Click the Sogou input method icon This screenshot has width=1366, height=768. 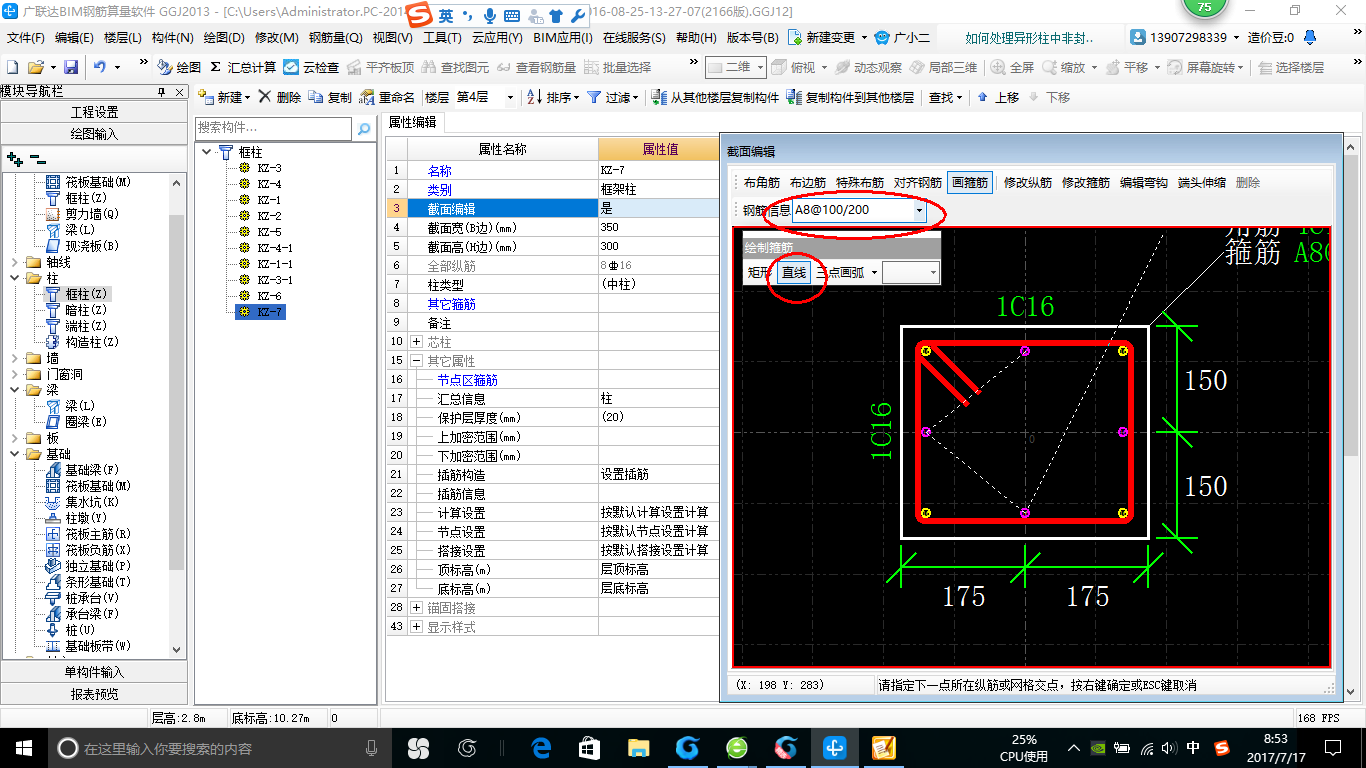point(421,16)
